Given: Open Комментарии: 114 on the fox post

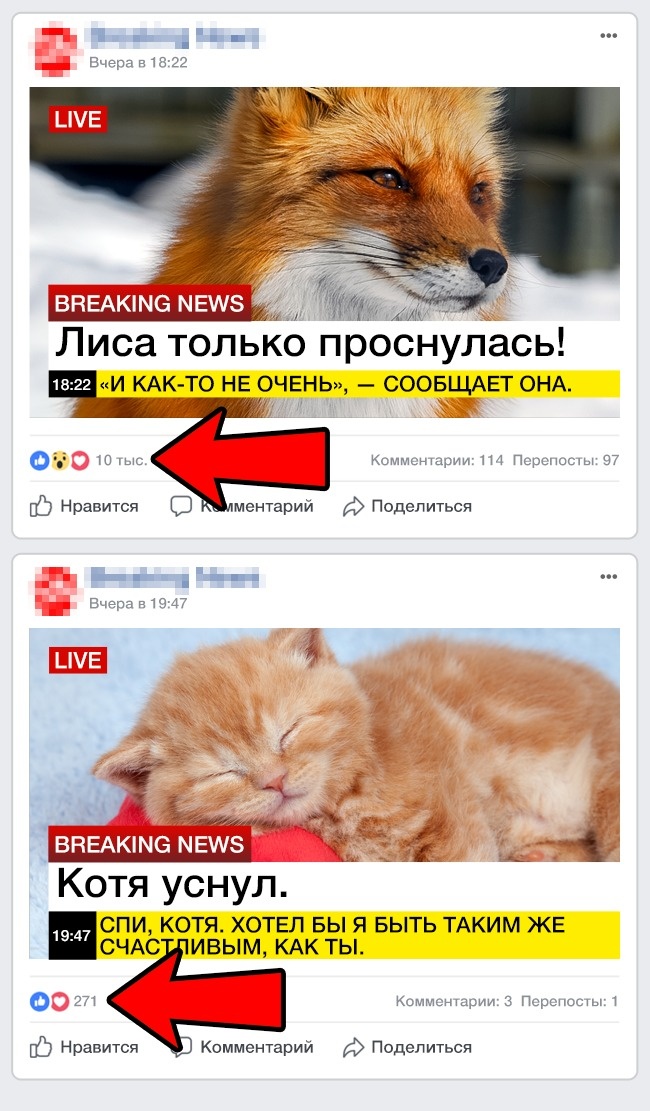Looking at the screenshot, I should coord(437,461).
